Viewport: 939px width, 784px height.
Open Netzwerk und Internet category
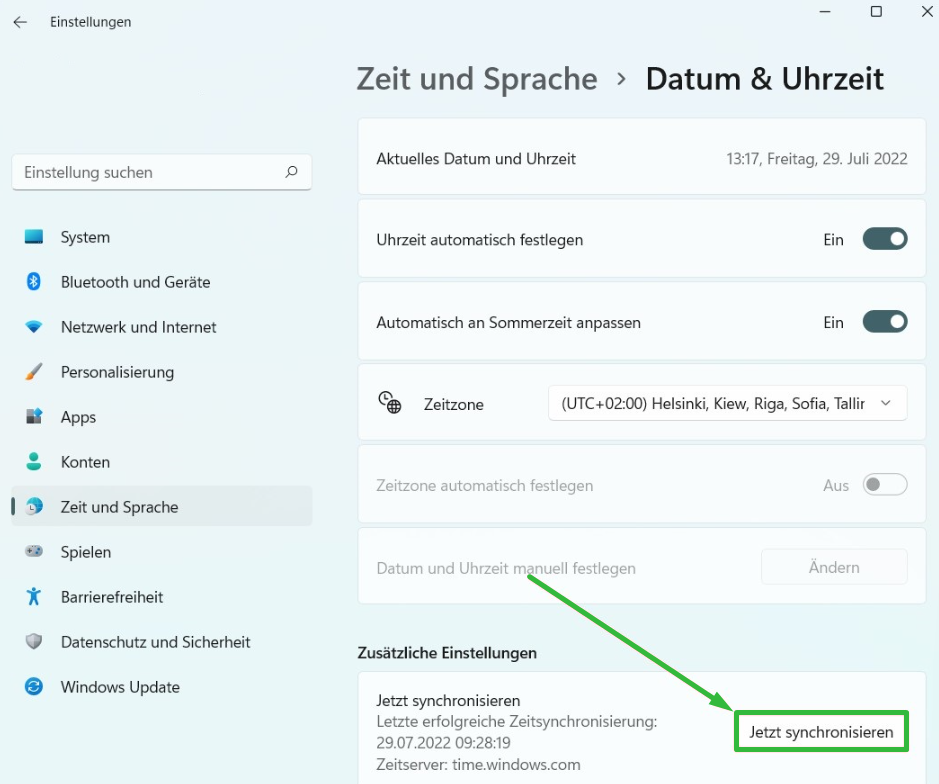162,327
